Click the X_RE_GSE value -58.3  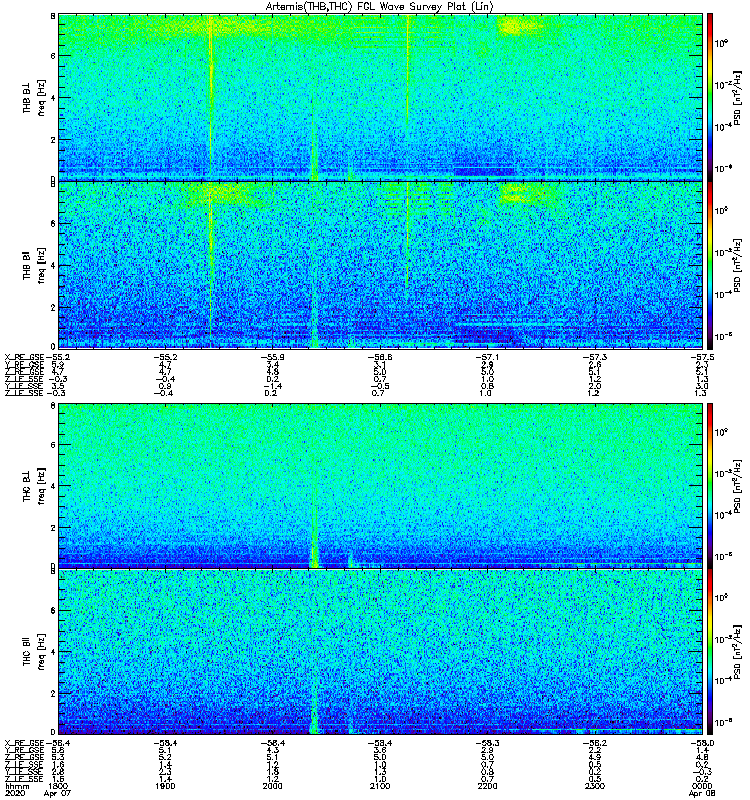487,743
